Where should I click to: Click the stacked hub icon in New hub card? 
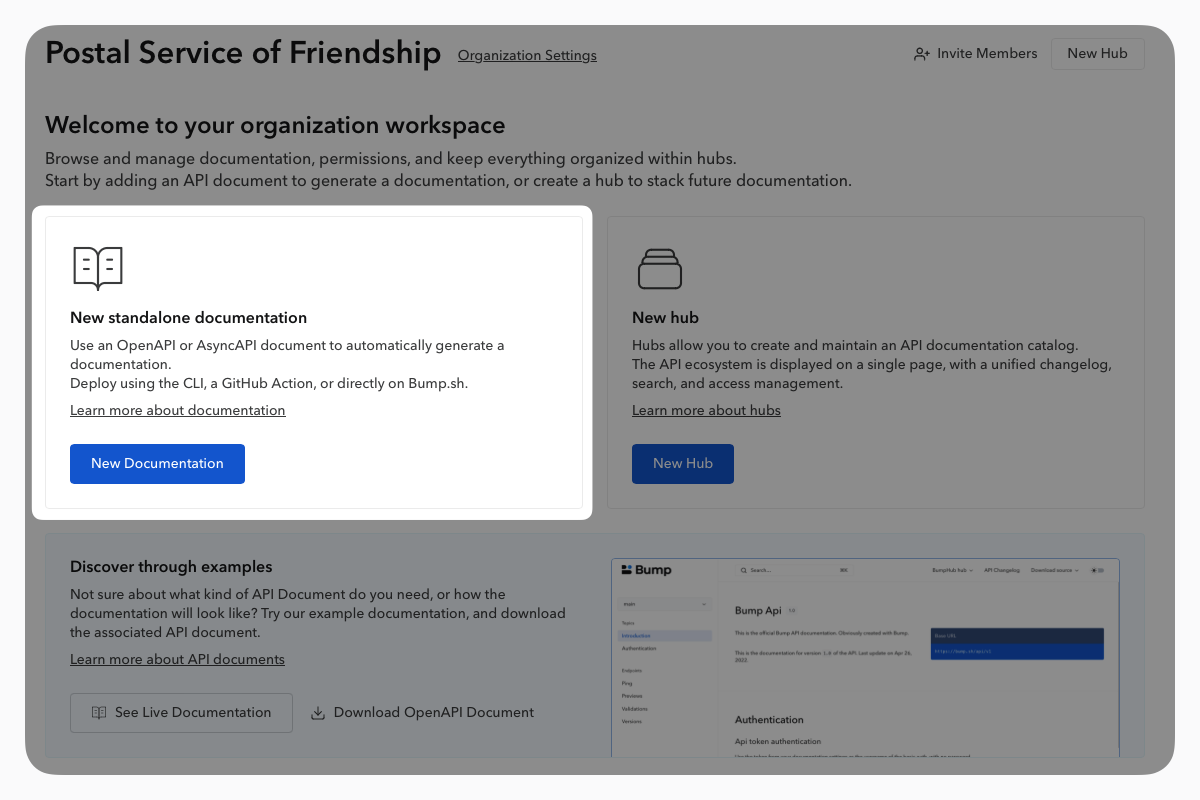tap(659, 268)
